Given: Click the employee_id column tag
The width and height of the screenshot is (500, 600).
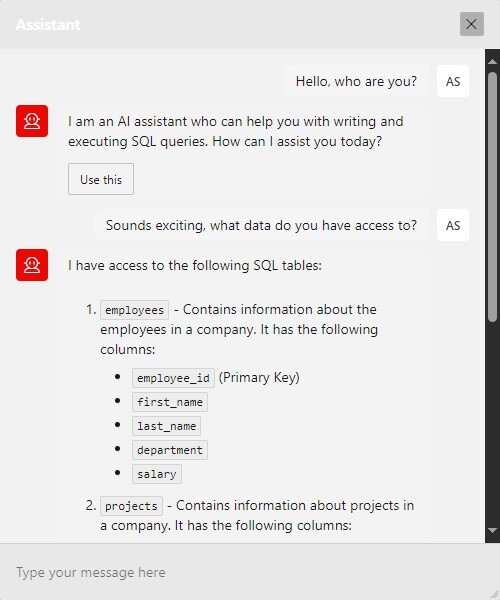Looking at the screenshot, I should pos(173,378).
